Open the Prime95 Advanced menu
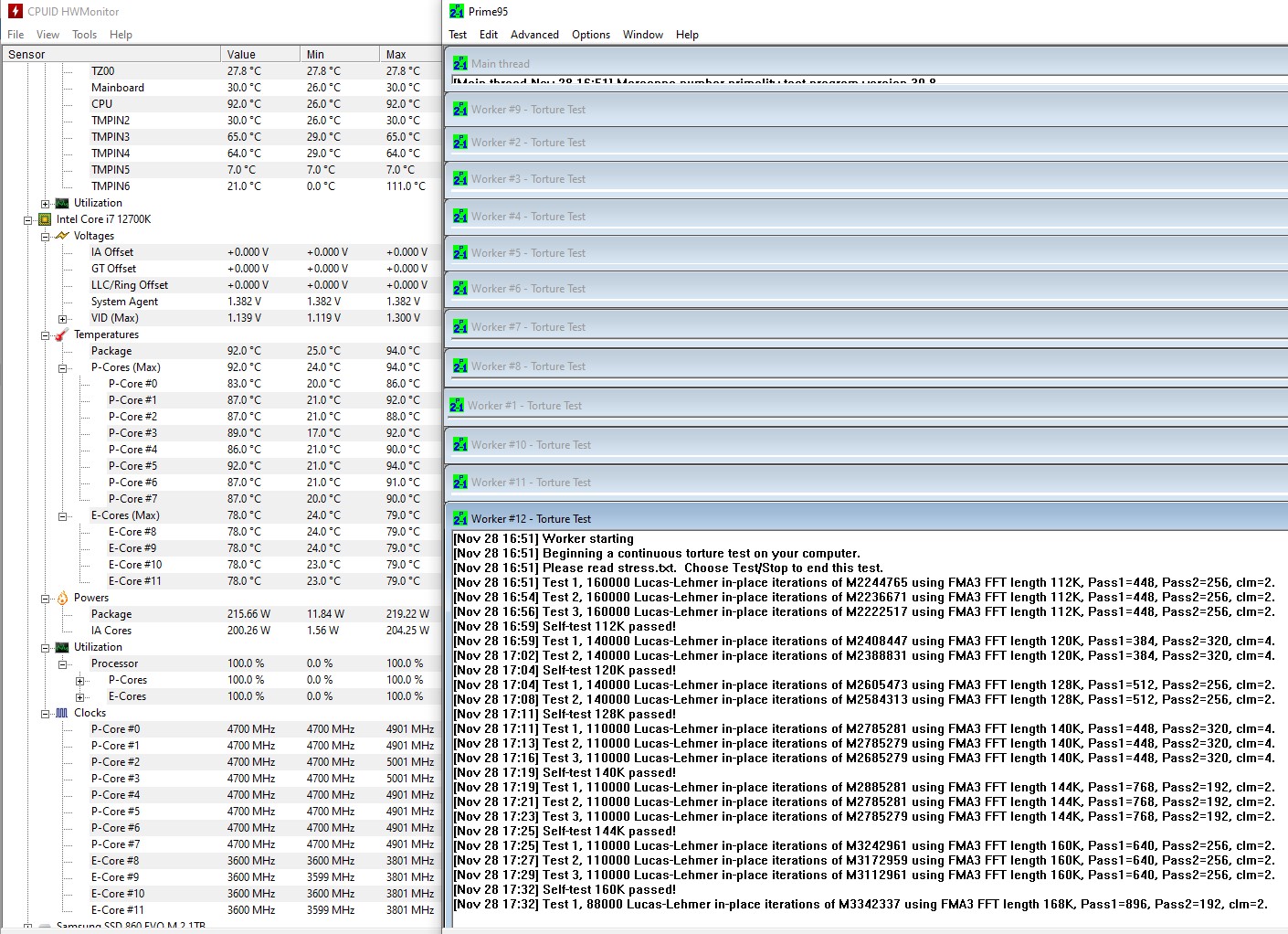The image size is (1288, 934). (x=534, y=35)
